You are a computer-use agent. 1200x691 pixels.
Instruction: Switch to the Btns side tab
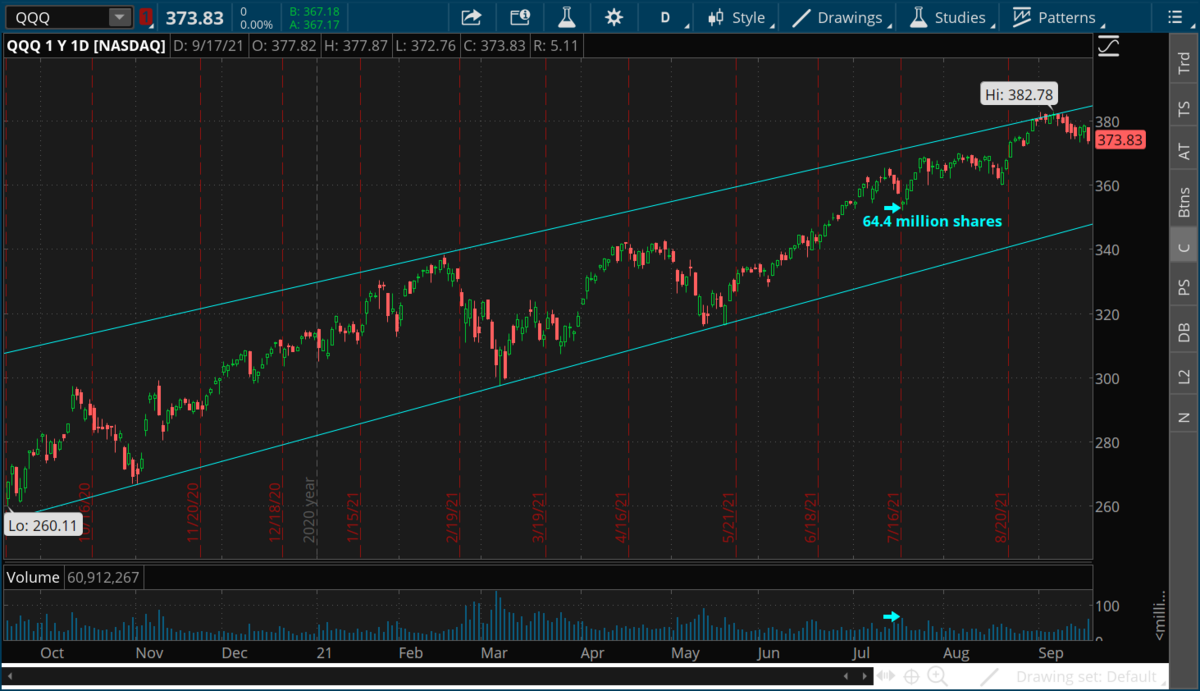pos(1184,203)
